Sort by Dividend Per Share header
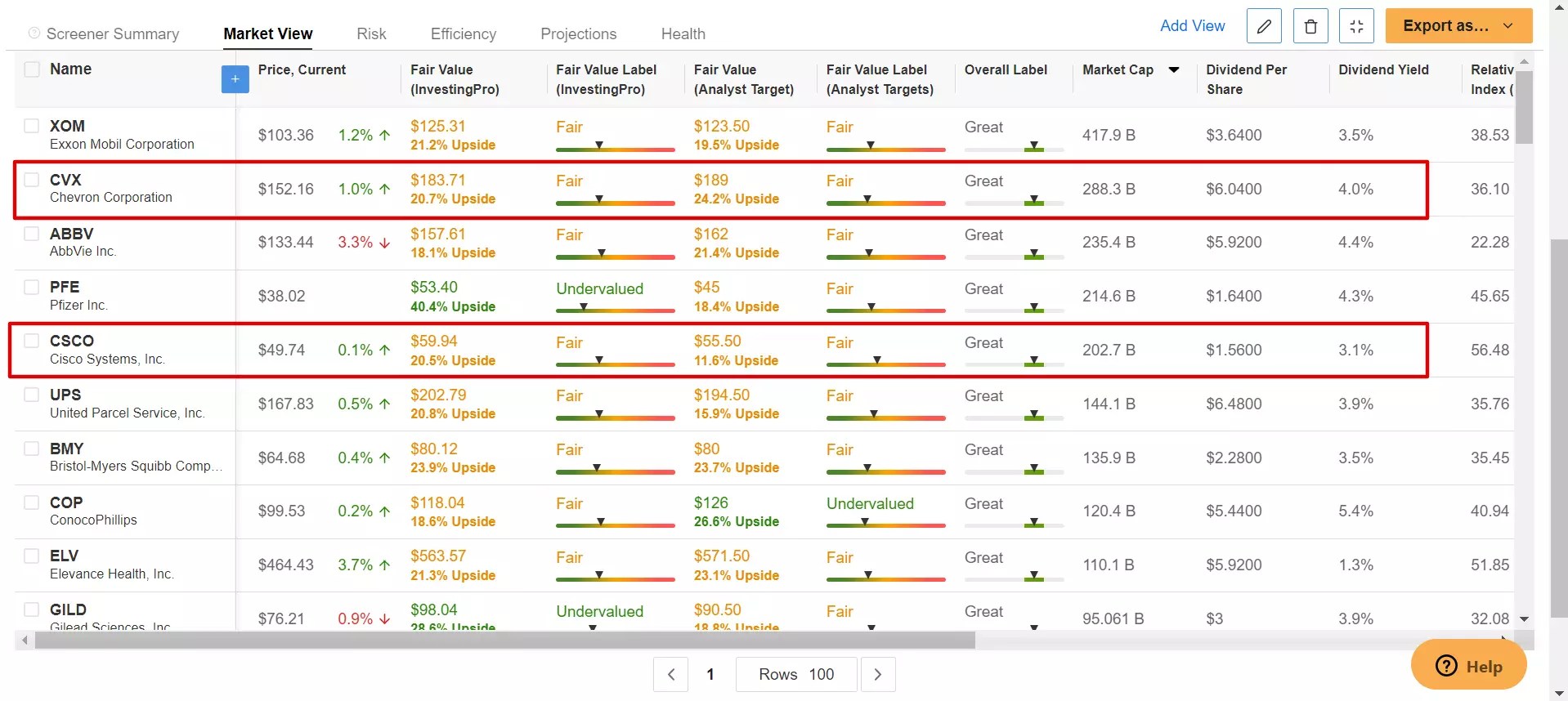Viewport: 1568px width, 701px height. point(1246,79)
